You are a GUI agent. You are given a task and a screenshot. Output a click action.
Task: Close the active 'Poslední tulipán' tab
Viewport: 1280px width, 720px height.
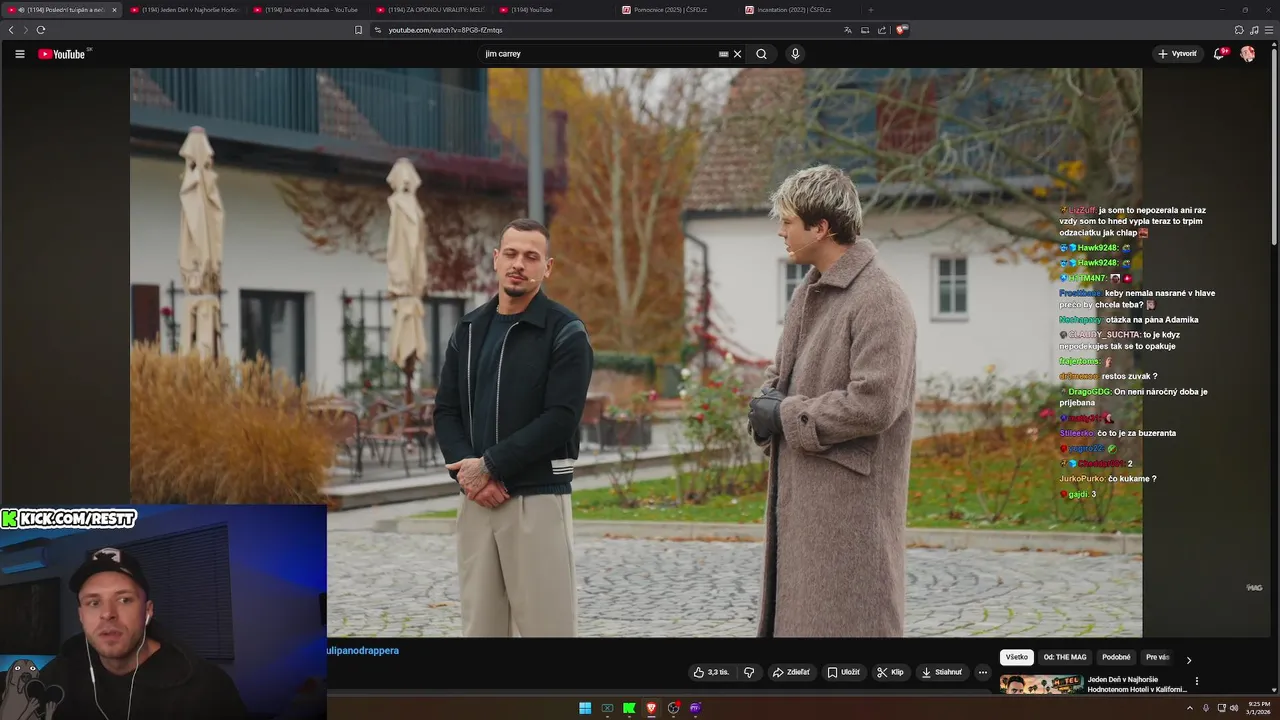[x=114, y=10]
